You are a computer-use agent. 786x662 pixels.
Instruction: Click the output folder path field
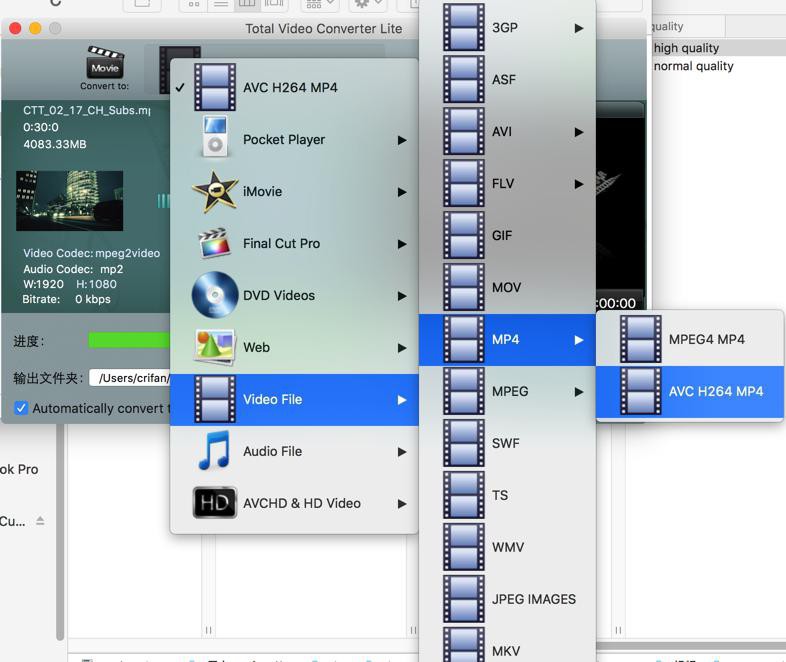(130, 378)
